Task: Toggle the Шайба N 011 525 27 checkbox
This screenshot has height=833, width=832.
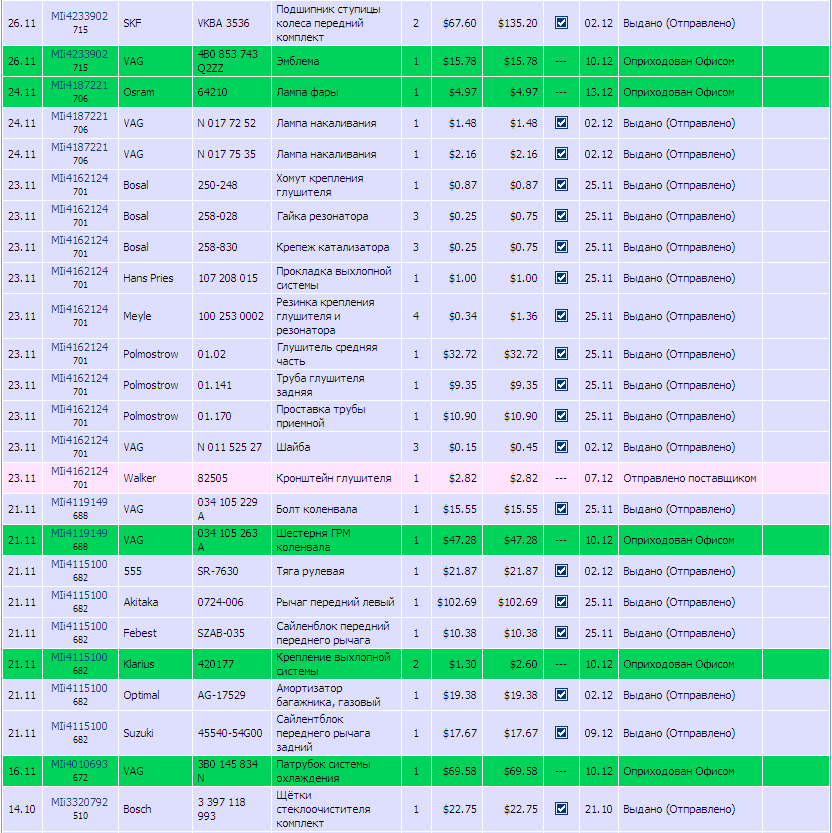Action: click(561, 447)
